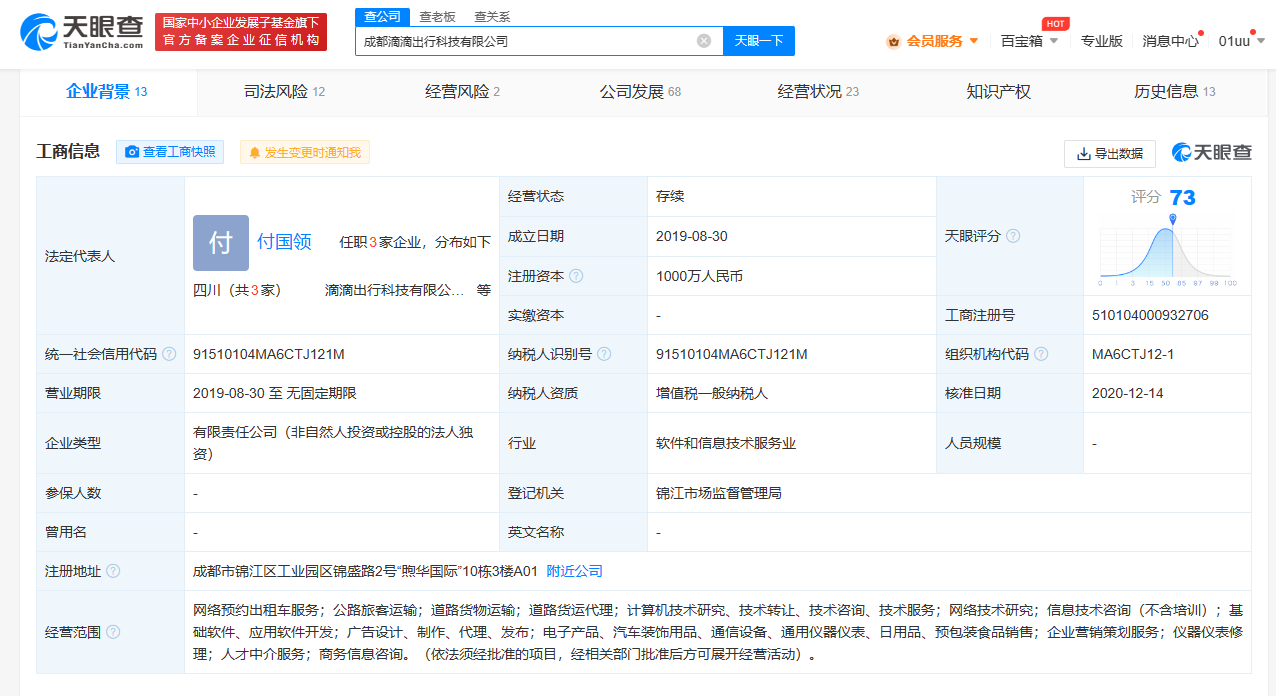
Task: Select the credit code 91510104MA6CTJ121M under 统一社会信用代码
Action: [x=269, y=354]
